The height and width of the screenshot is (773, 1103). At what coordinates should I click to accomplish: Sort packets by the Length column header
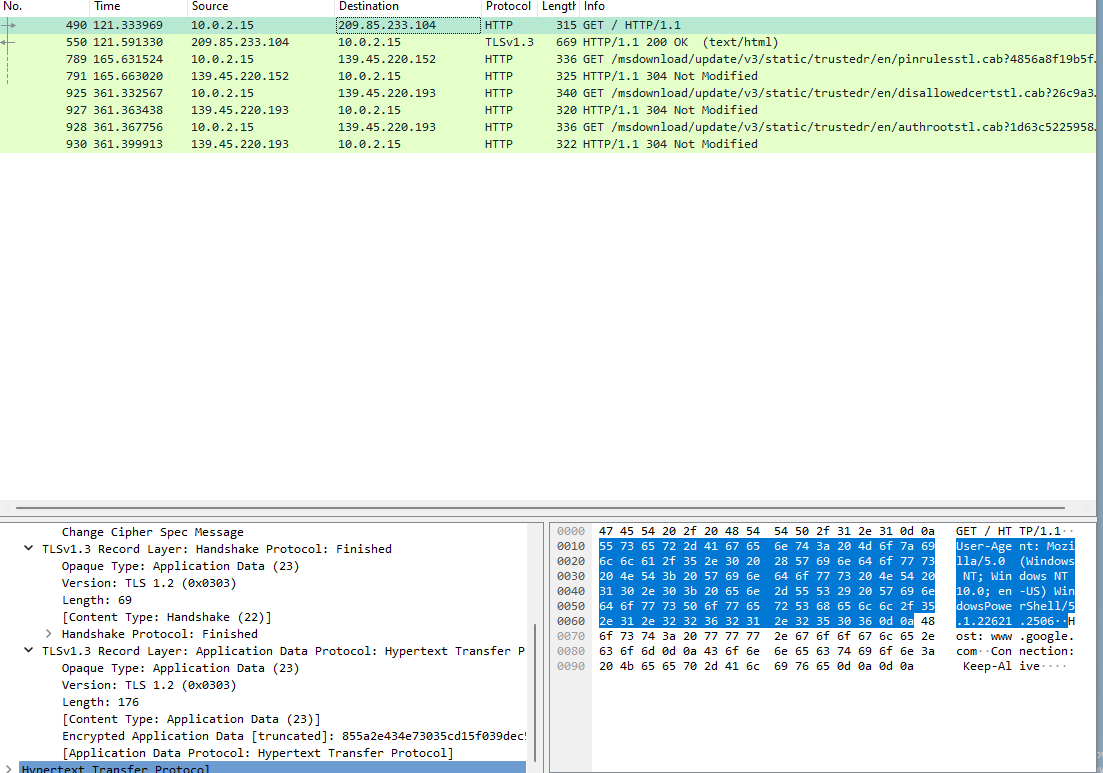point(559,6)
